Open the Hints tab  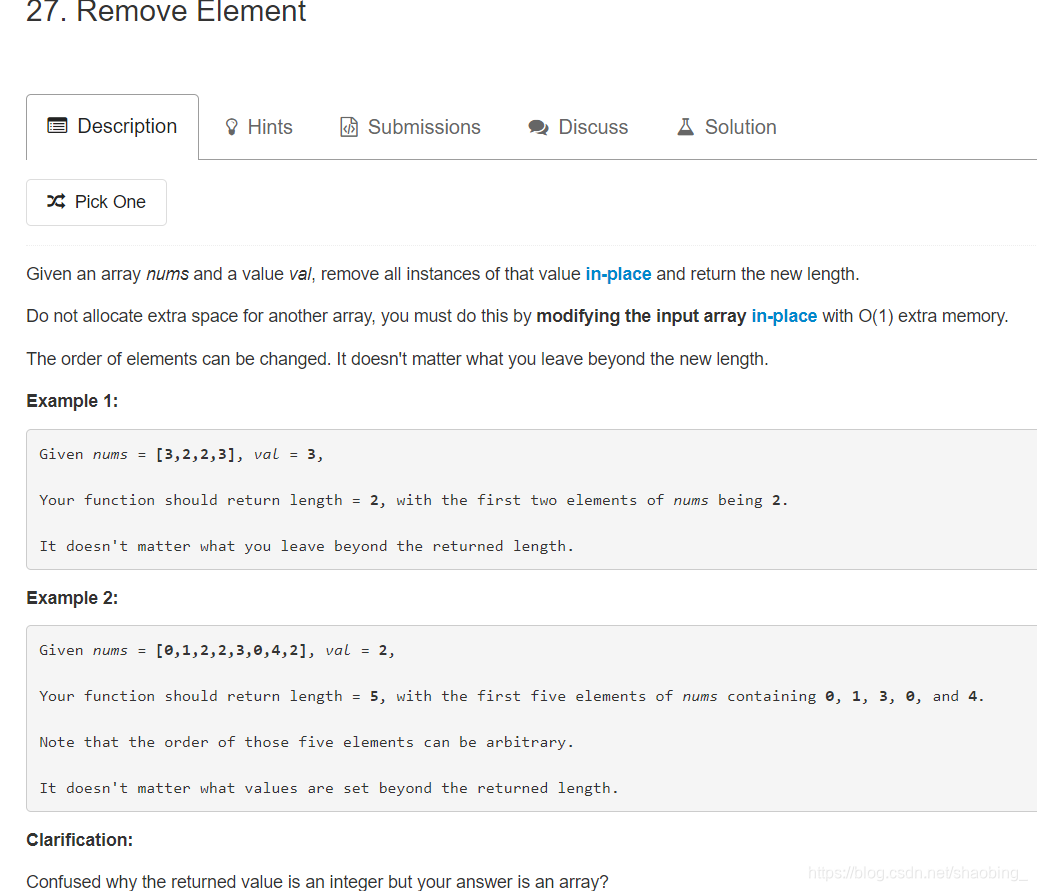coord(269,127)
